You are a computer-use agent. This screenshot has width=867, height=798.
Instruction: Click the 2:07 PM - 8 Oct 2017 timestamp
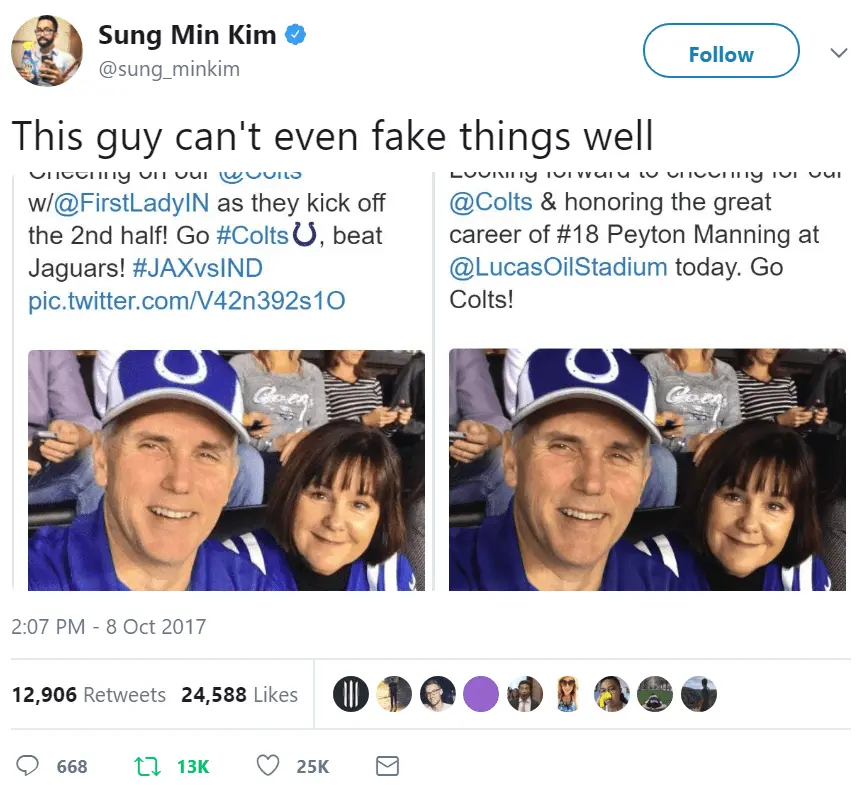109,627
